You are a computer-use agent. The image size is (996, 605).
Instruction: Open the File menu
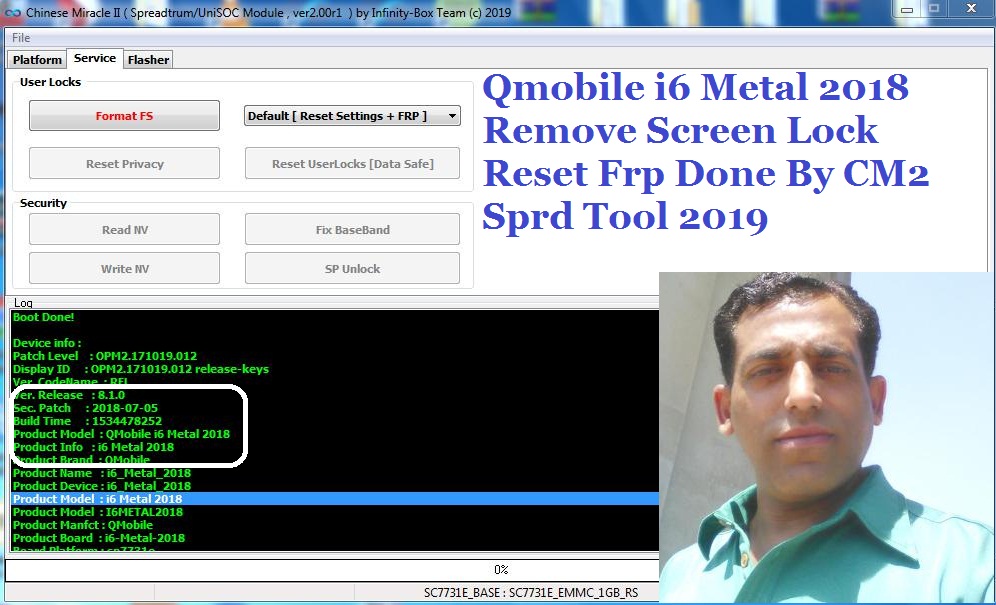click(x=21, y=37)
